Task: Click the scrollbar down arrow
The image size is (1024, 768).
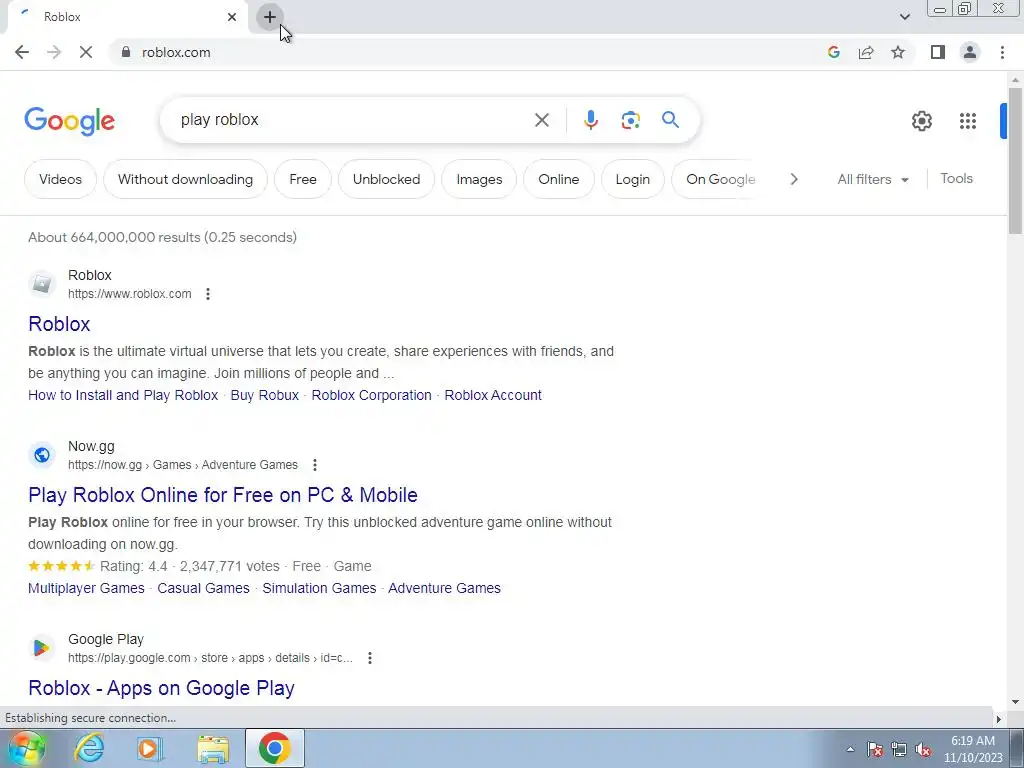Action: tap(1016, 702)
